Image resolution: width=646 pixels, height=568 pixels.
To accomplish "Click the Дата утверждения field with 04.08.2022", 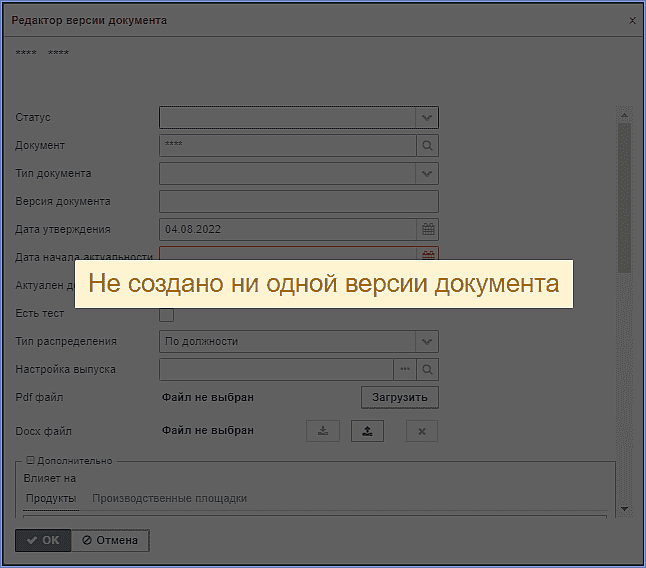I will point(288,229).
